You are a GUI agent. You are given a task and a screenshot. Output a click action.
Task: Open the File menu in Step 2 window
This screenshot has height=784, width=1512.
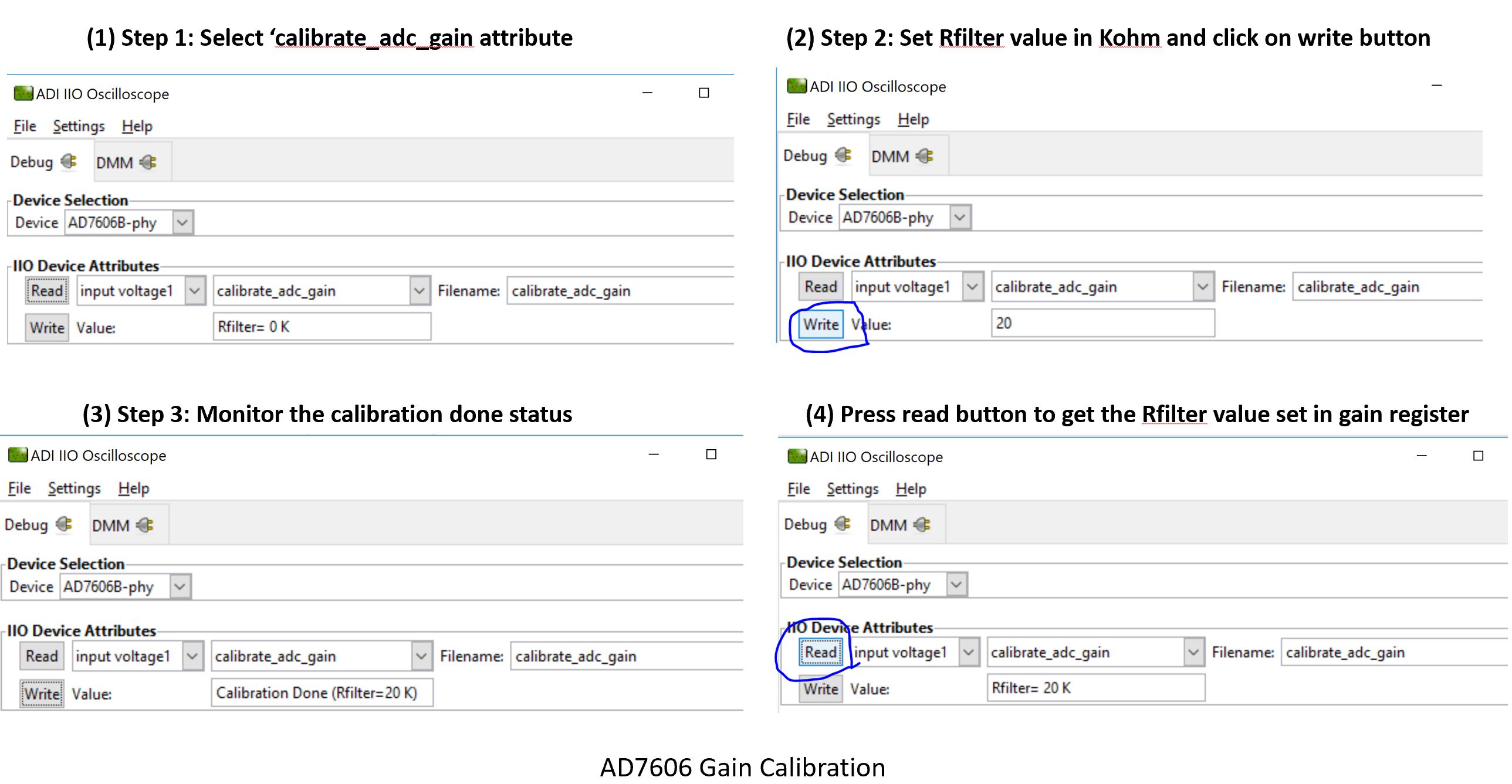[799, 119]
